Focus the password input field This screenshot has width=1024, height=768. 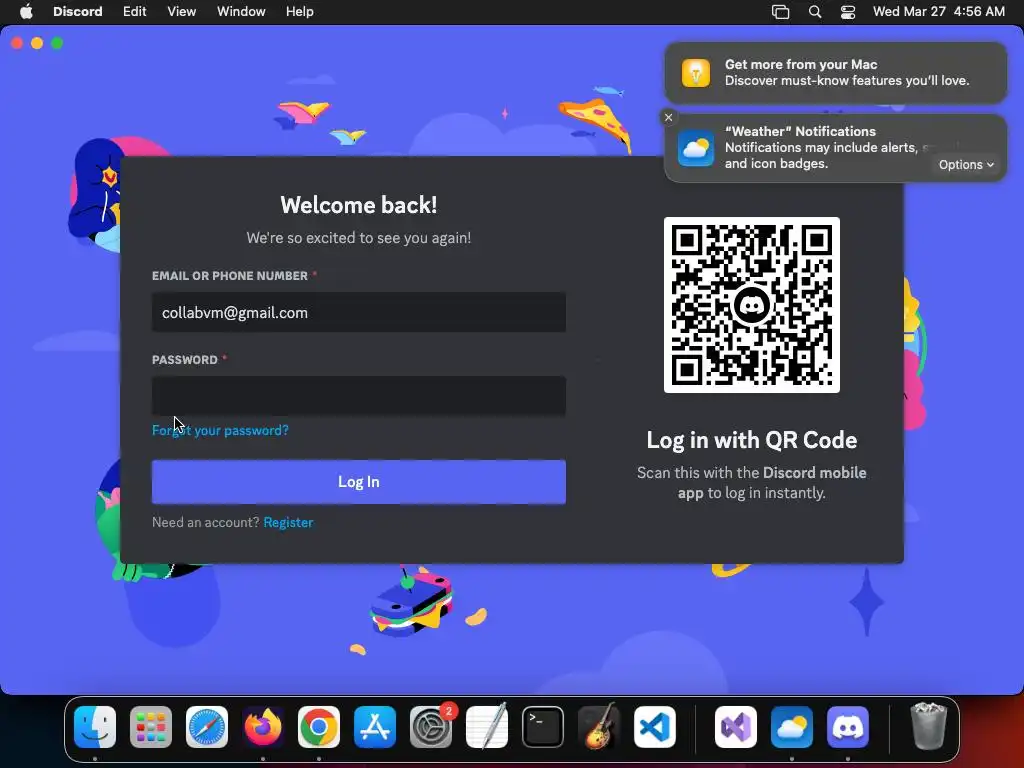[x=359, y=396]
